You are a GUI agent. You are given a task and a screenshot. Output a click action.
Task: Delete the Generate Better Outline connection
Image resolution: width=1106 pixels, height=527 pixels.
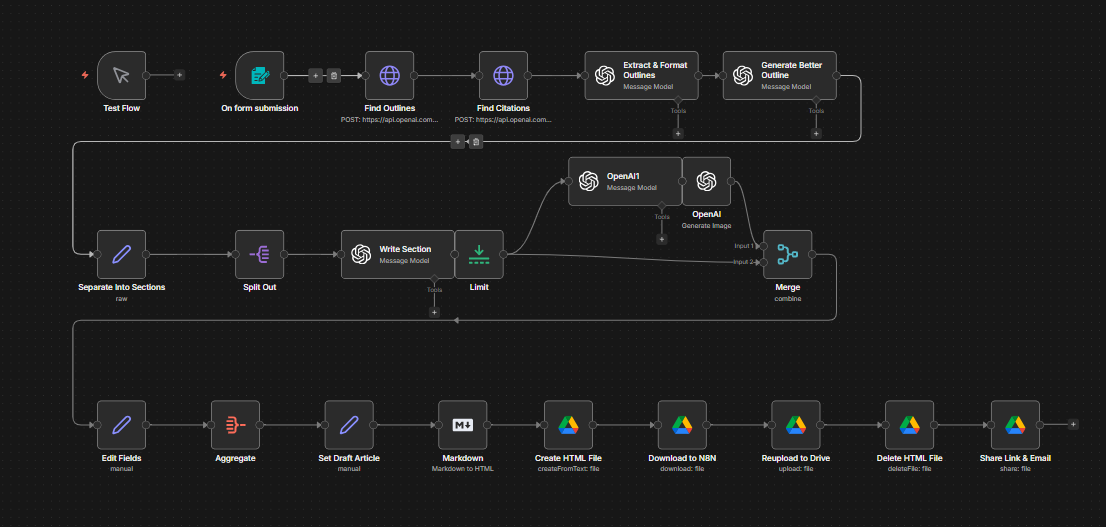(x=476, y=142)
